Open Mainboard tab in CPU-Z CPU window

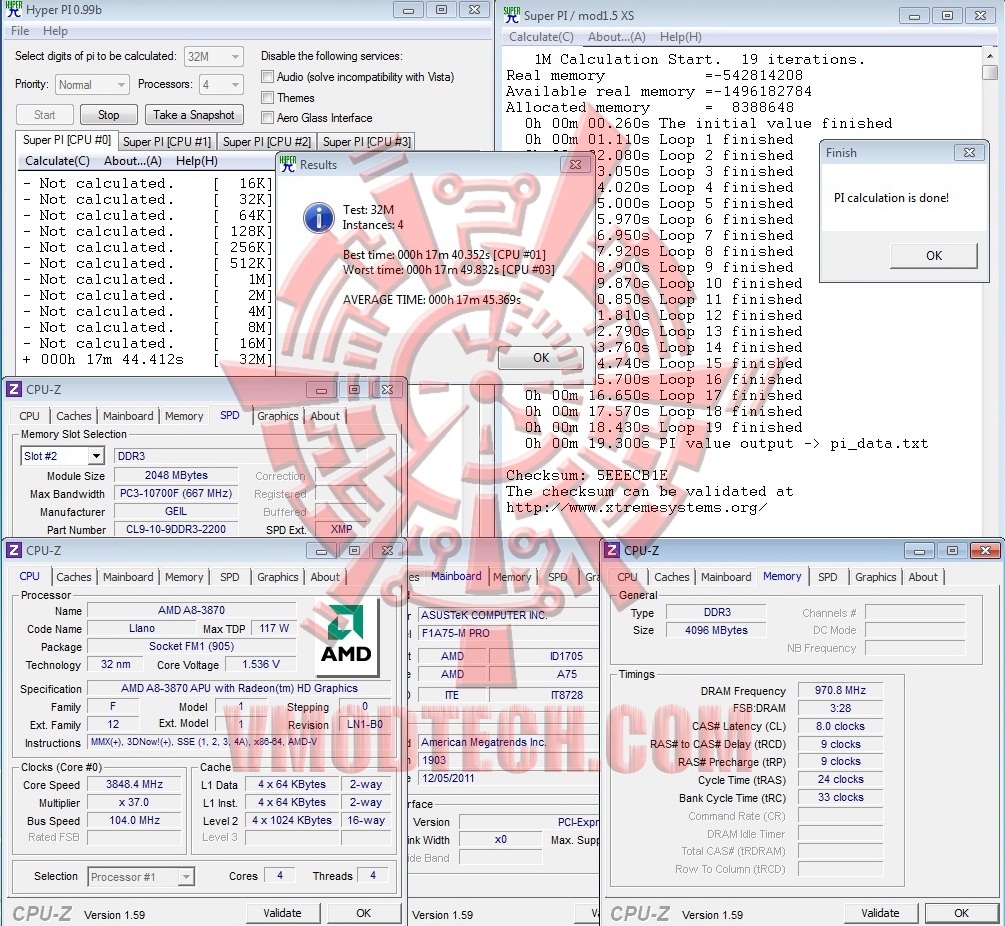(128, 577)
